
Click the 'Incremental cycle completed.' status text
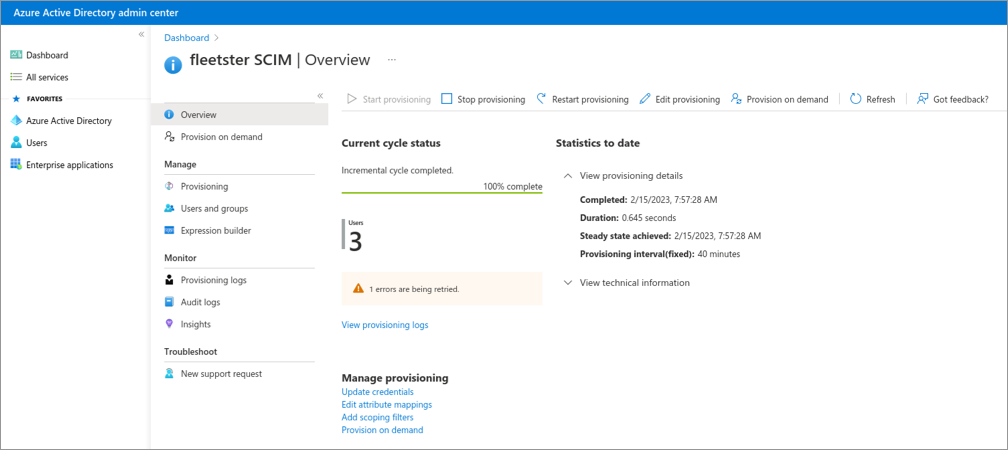[397, 170]
